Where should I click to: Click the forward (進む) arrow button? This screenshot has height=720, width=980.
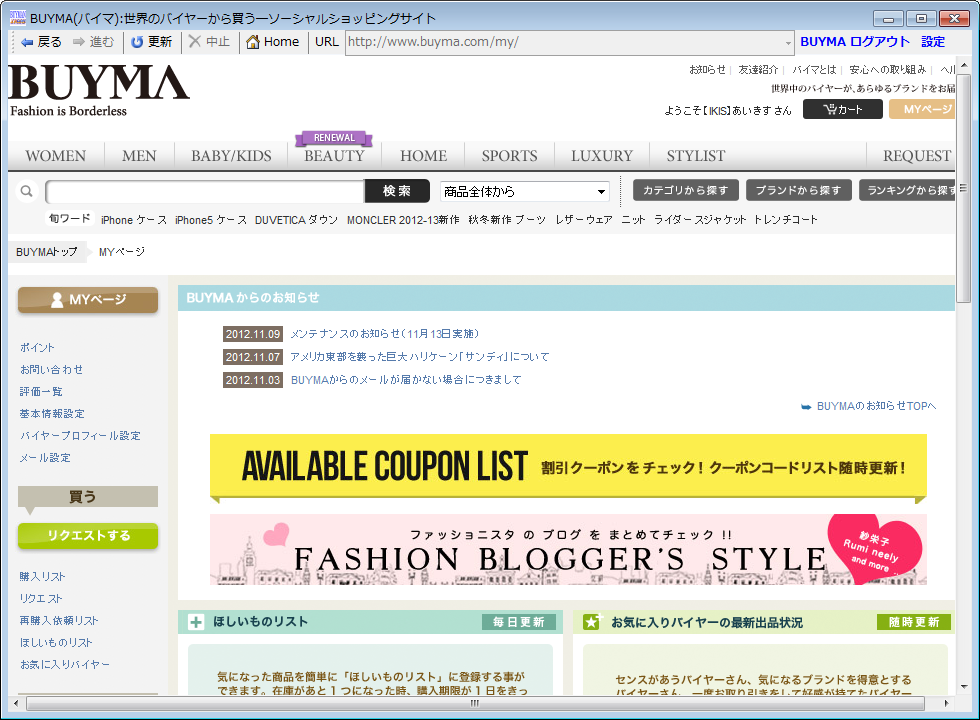click(x=93, y=42)
